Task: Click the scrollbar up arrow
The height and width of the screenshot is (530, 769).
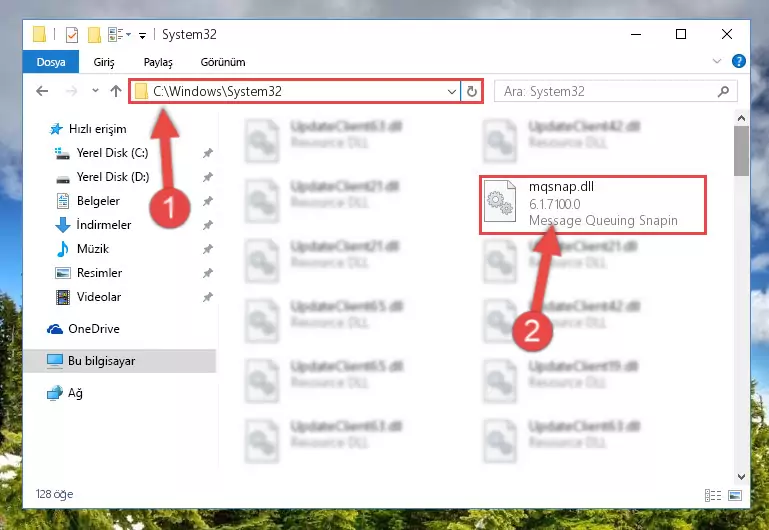Action: pyautogui.click(x=741, y=118)
